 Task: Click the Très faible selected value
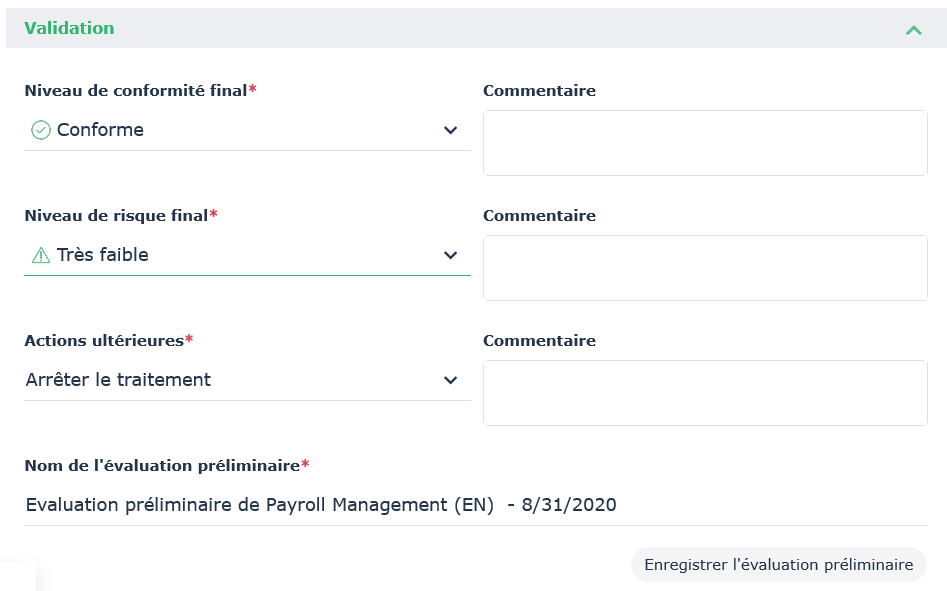tap(103, 255)
